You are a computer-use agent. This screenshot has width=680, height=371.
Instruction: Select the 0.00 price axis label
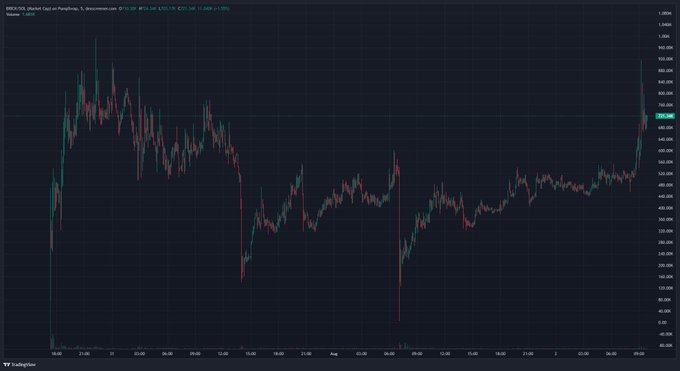(x=662, y=322)
